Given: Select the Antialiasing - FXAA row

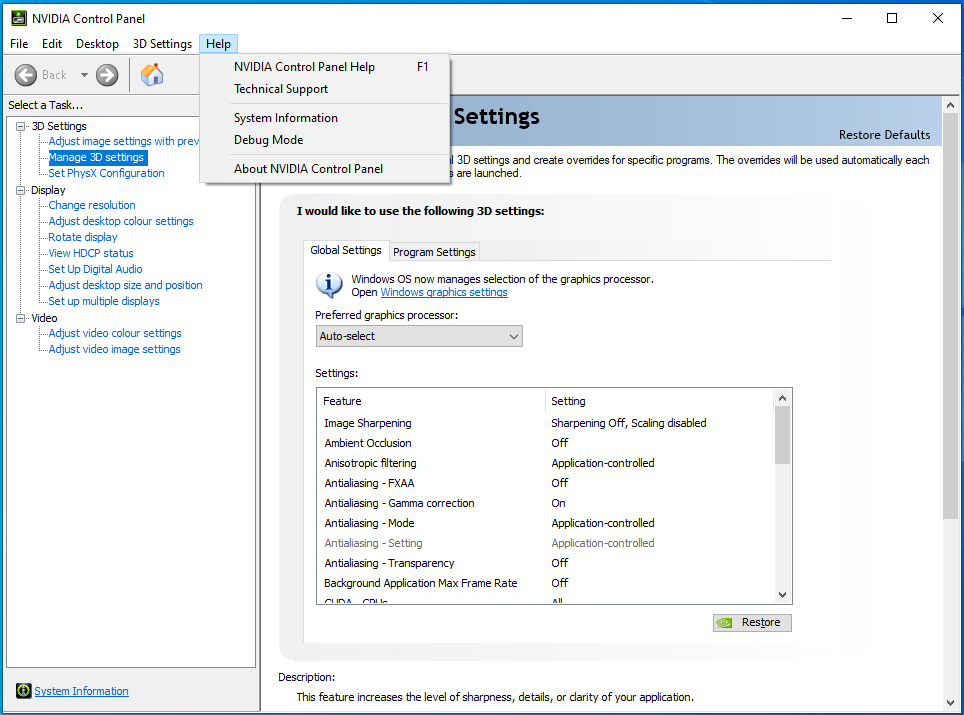Looking at the screenshot, I should point(546,483).
